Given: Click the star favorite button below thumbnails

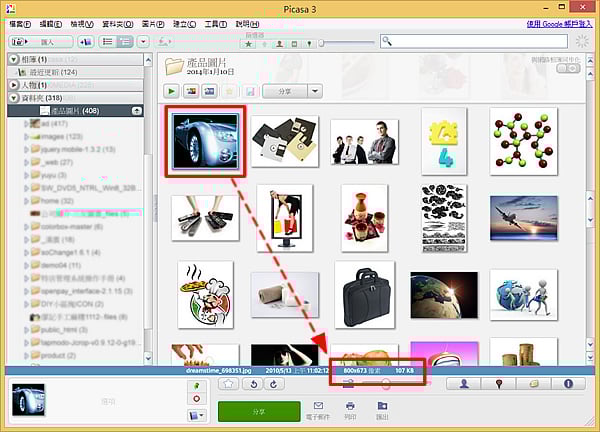Looking at the screenshot, I should pos(229,384).
